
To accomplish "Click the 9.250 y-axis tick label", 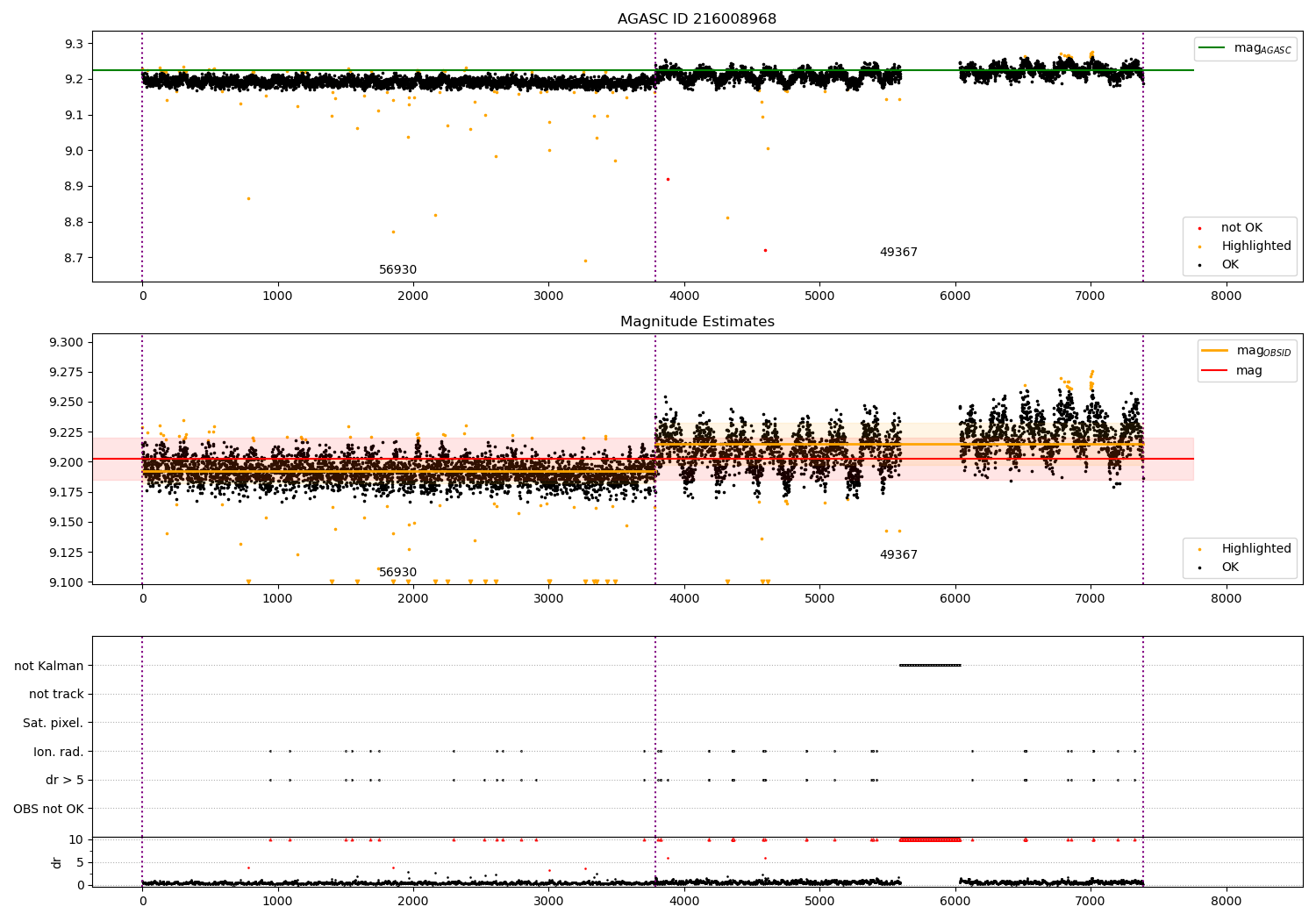I will click(68, 403).
